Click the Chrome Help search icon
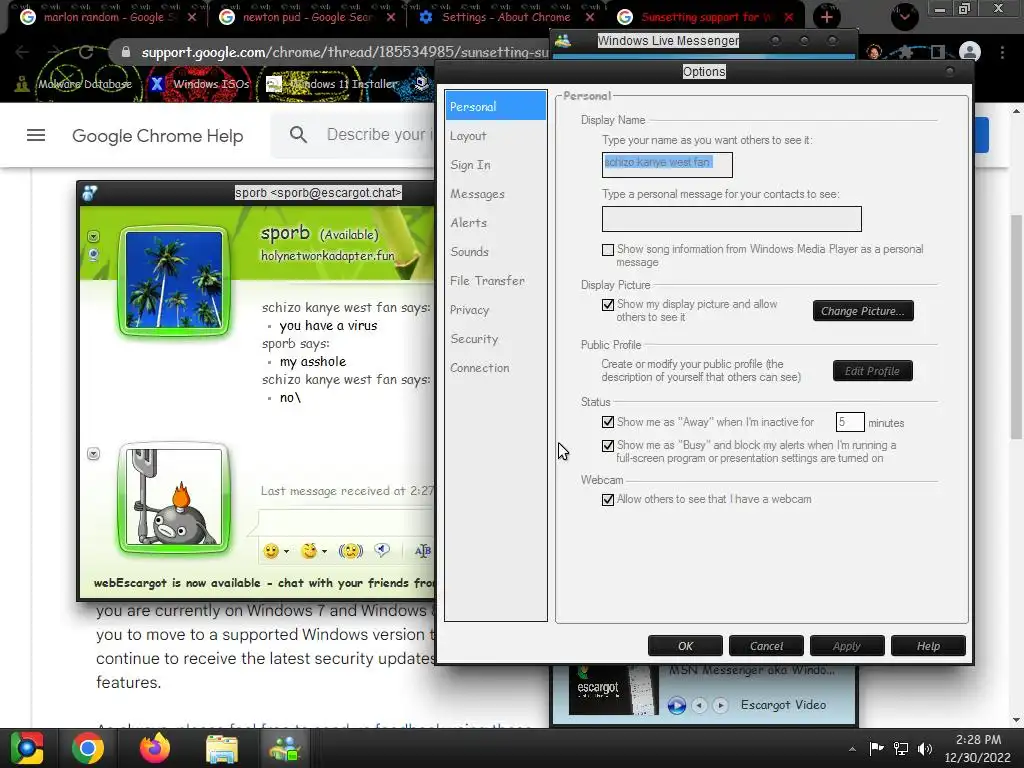 [x=298, y=135]
